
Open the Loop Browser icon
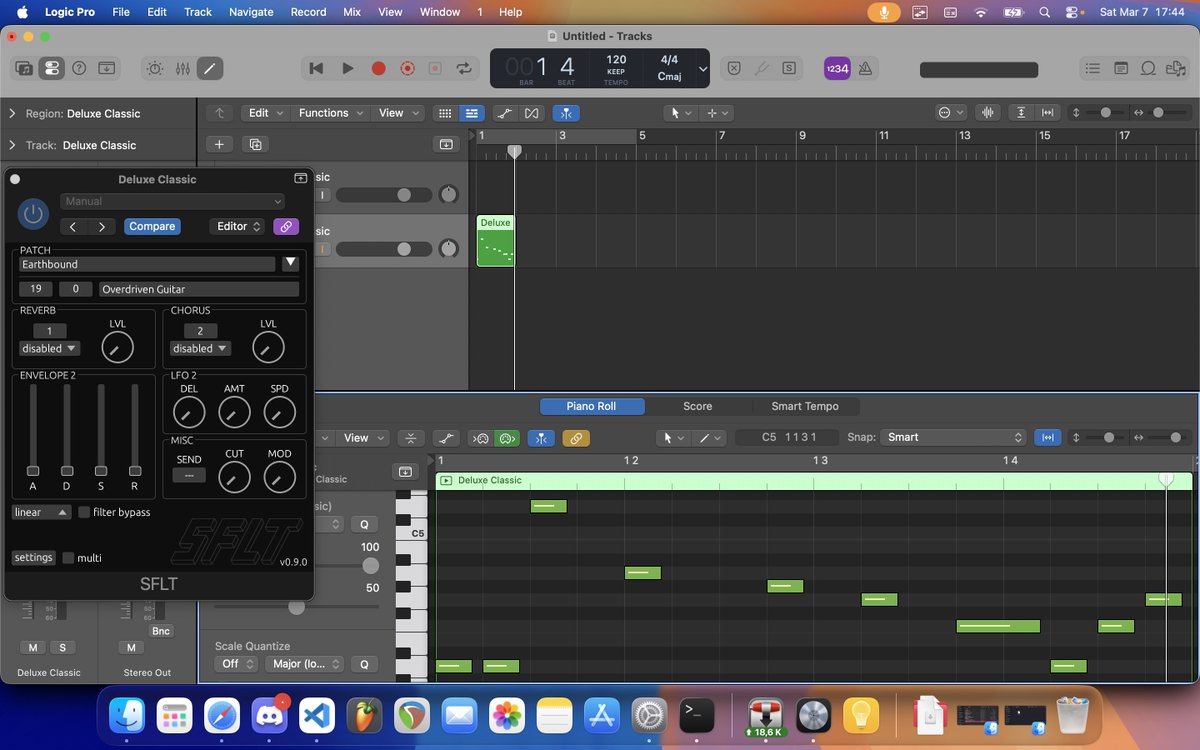point(1149,69)
